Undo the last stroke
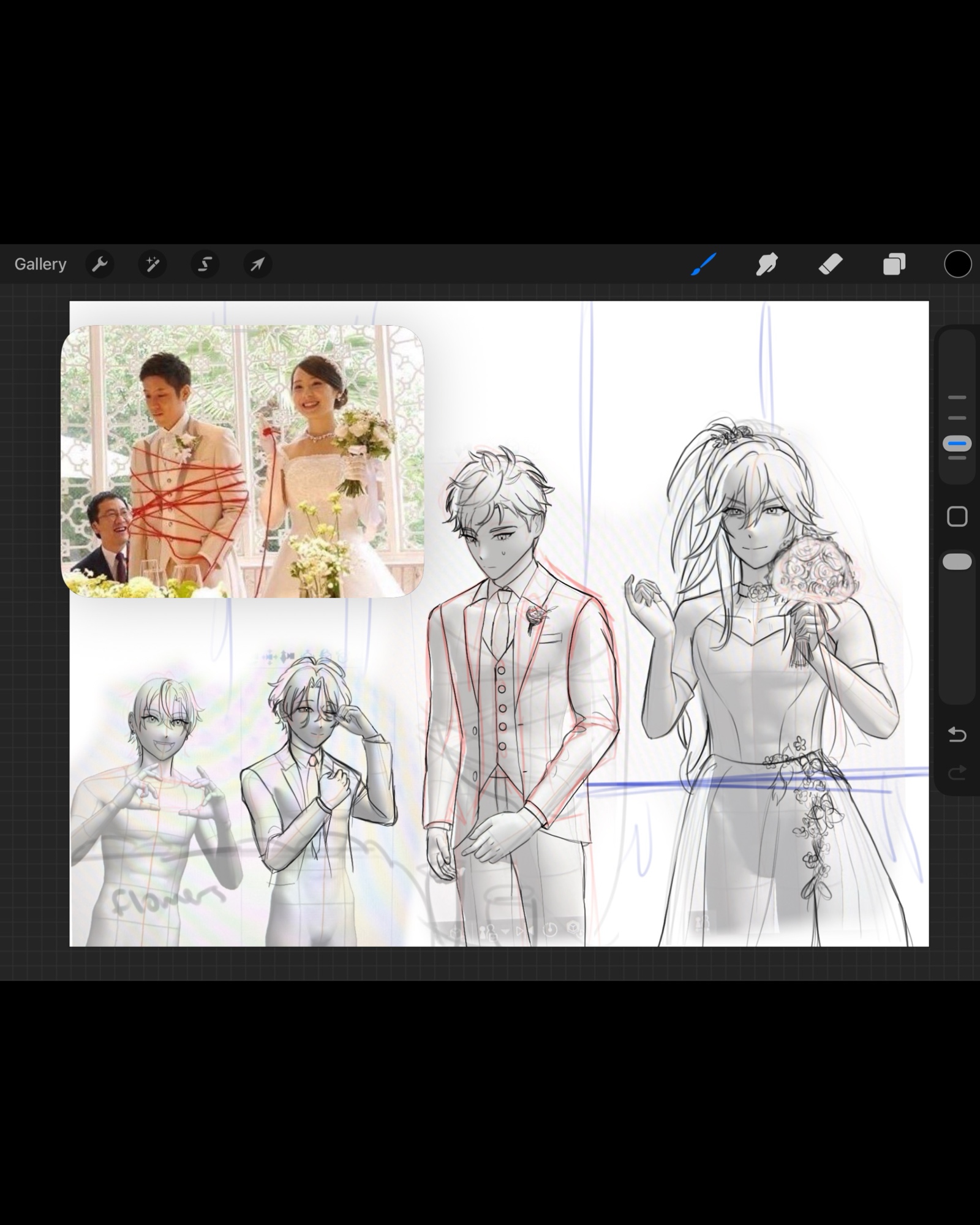 (x=957, y=734)
